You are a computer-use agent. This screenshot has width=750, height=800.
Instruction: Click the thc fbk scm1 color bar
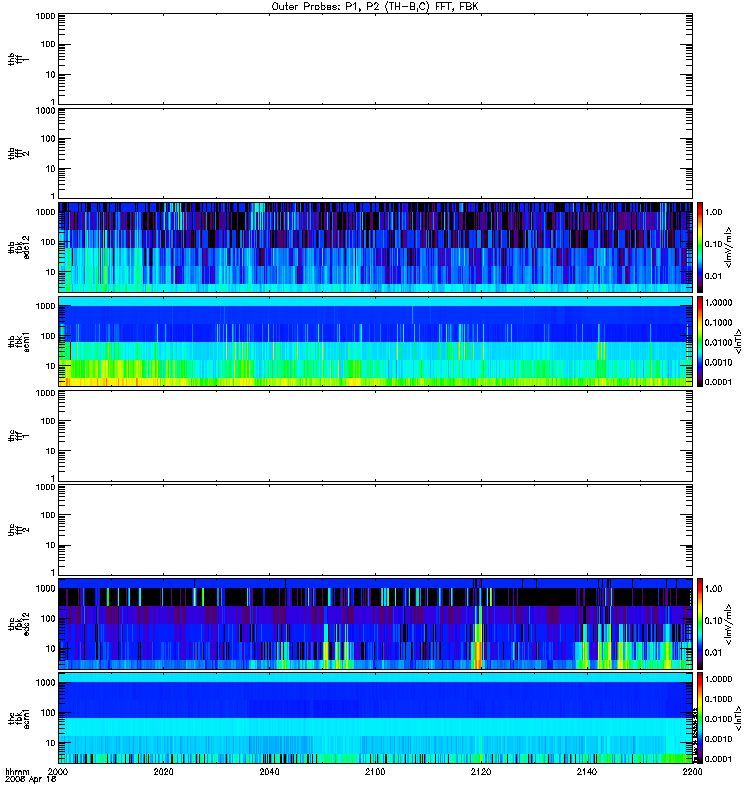pyautogui.click(x=700, y=718)
